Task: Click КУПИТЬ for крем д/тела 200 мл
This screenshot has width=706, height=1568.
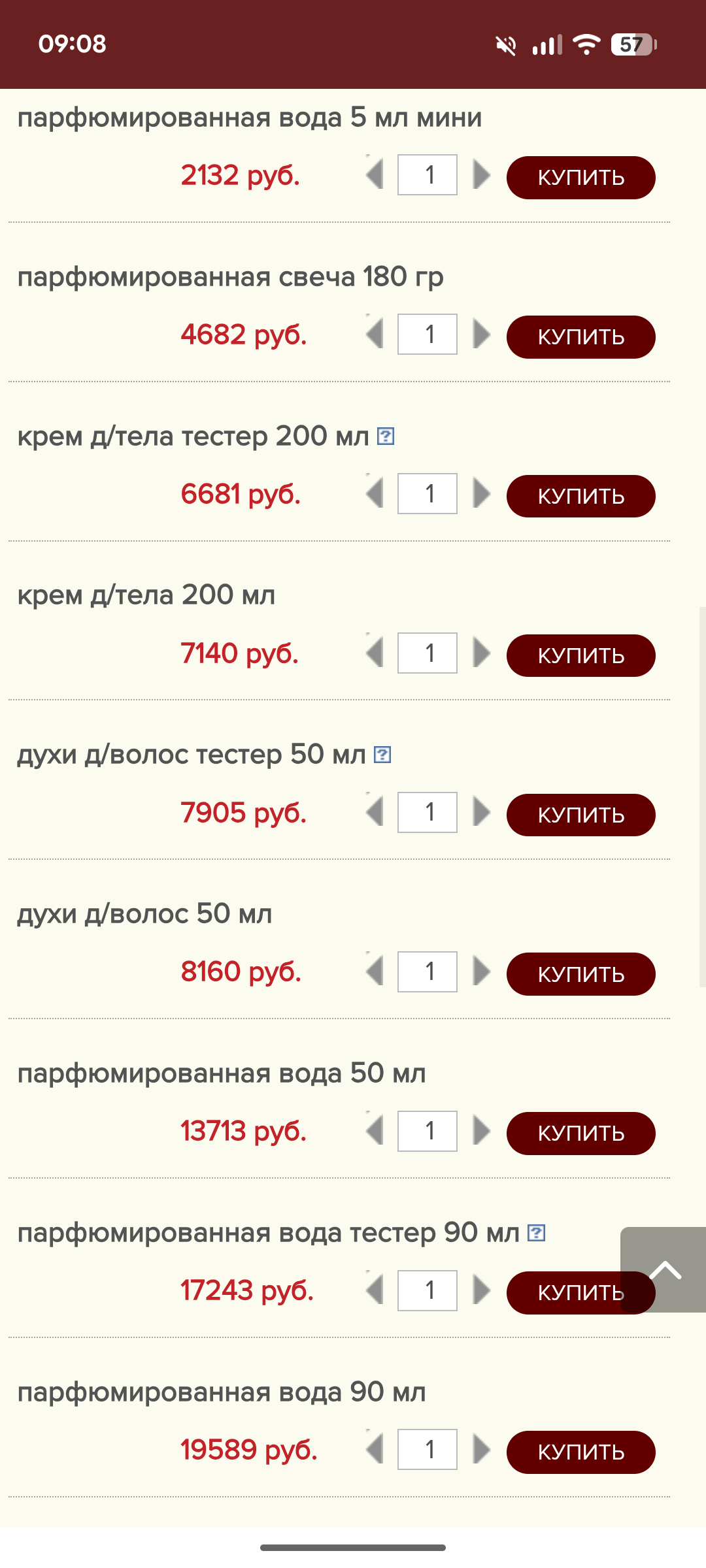Action: click(580, 655)
